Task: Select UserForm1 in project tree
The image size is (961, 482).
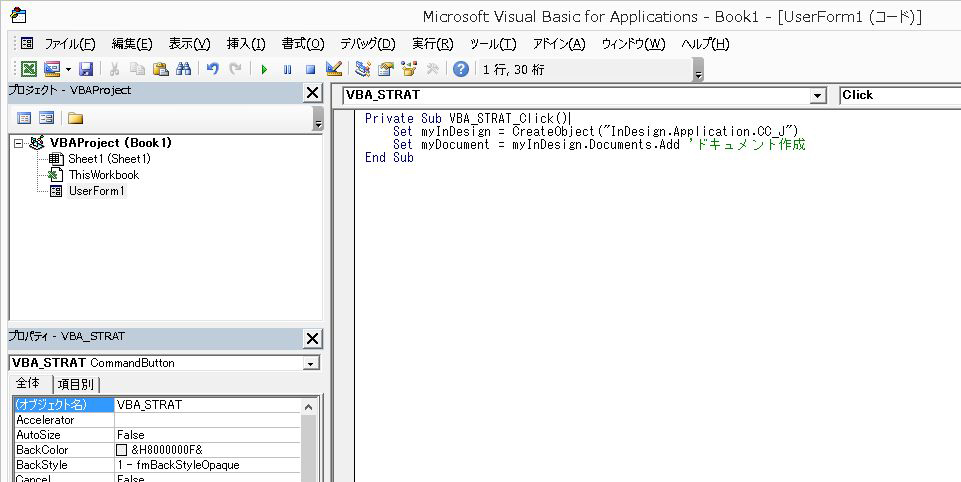Action: (96, 191)
